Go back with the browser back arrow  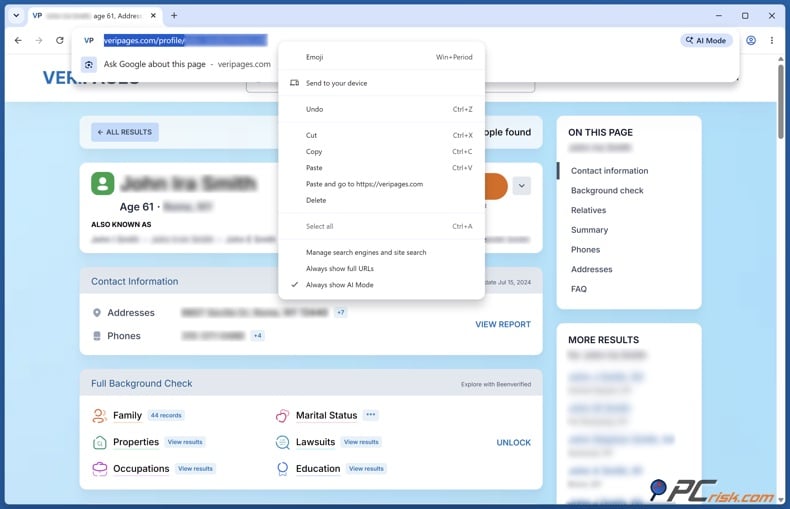click(x=18, y=40)
